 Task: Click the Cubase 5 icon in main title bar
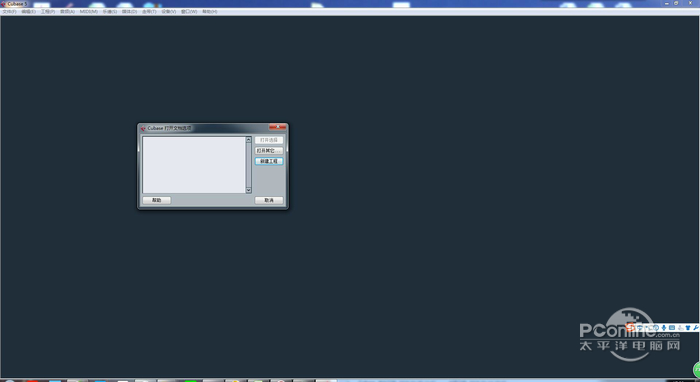coord(4,4)
